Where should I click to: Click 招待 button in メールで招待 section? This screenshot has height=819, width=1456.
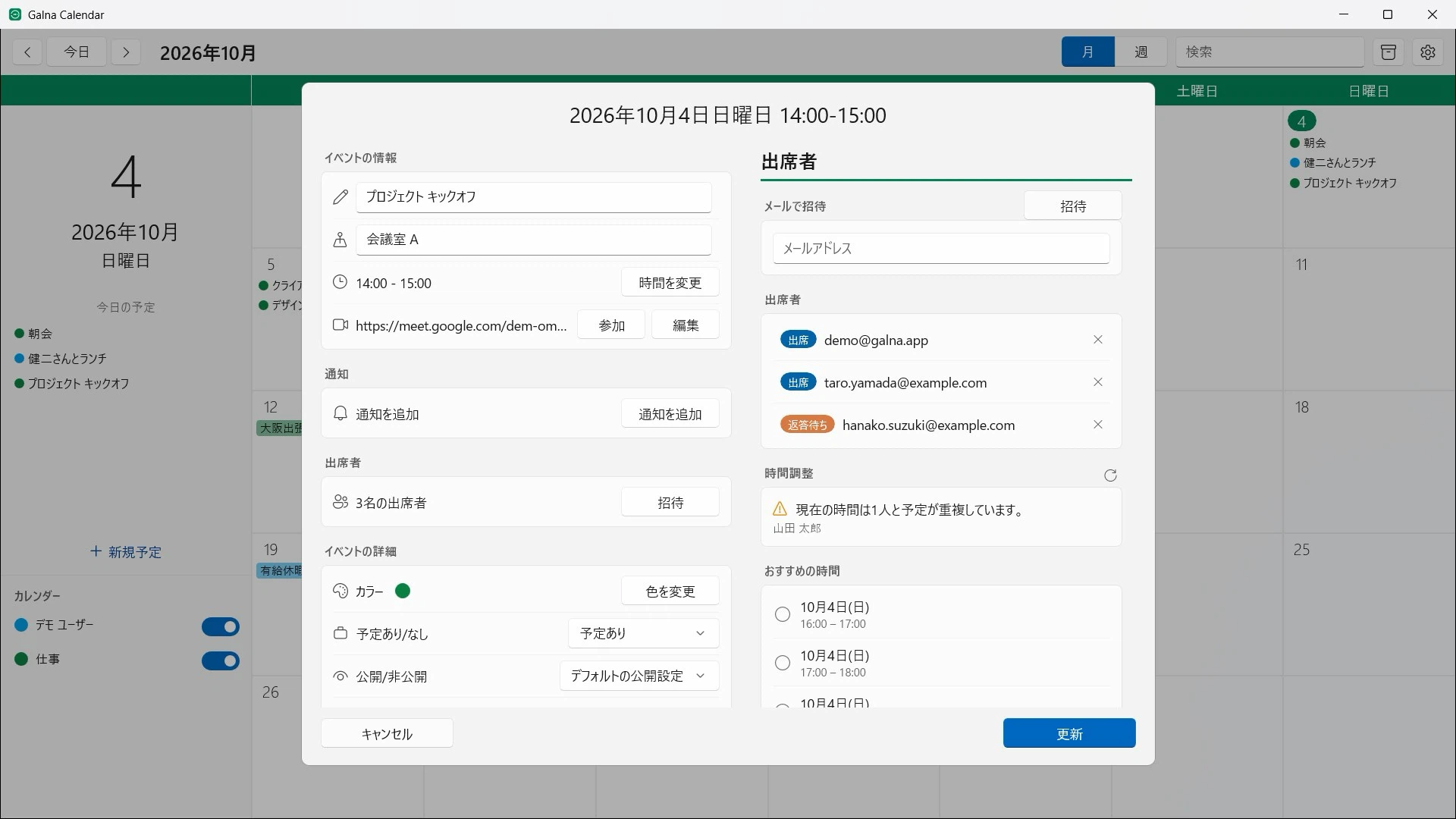pyautogui.click(x=1072, y=206)
